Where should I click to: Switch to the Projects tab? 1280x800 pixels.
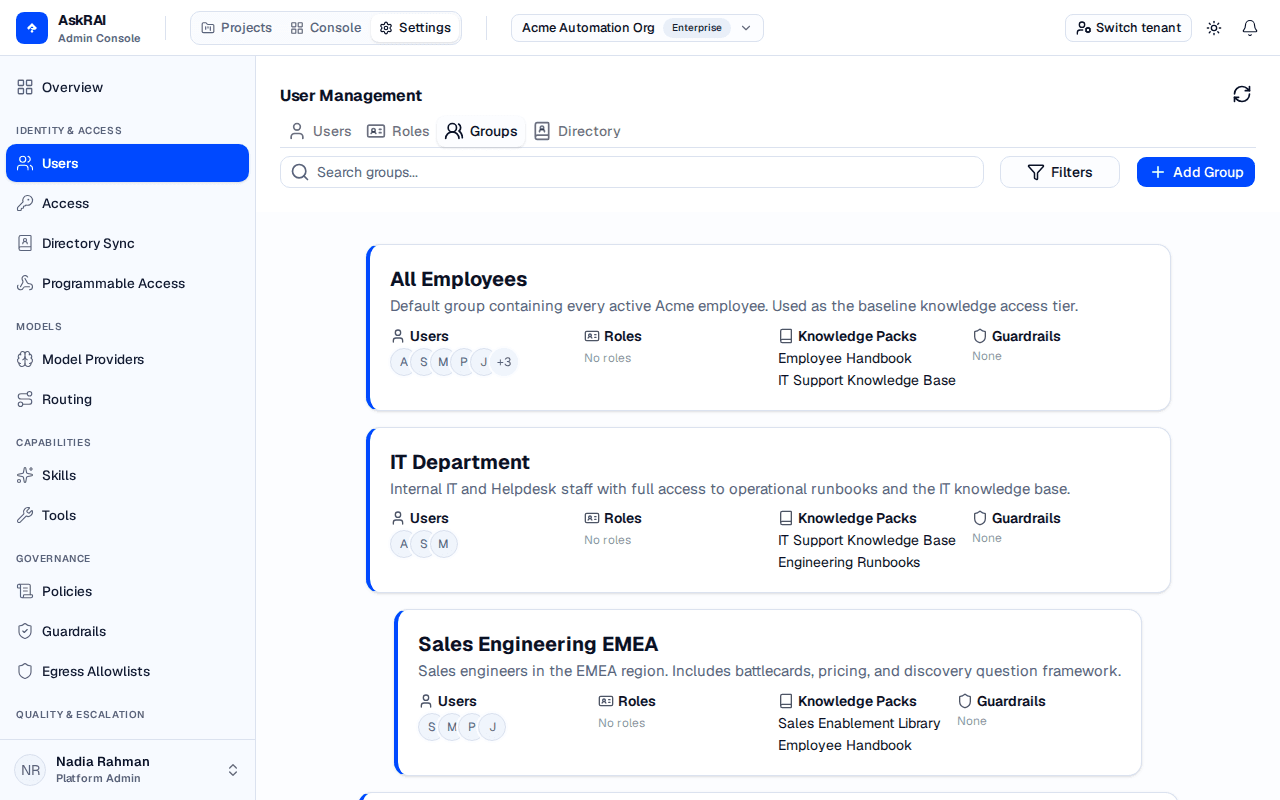[236, 28]
